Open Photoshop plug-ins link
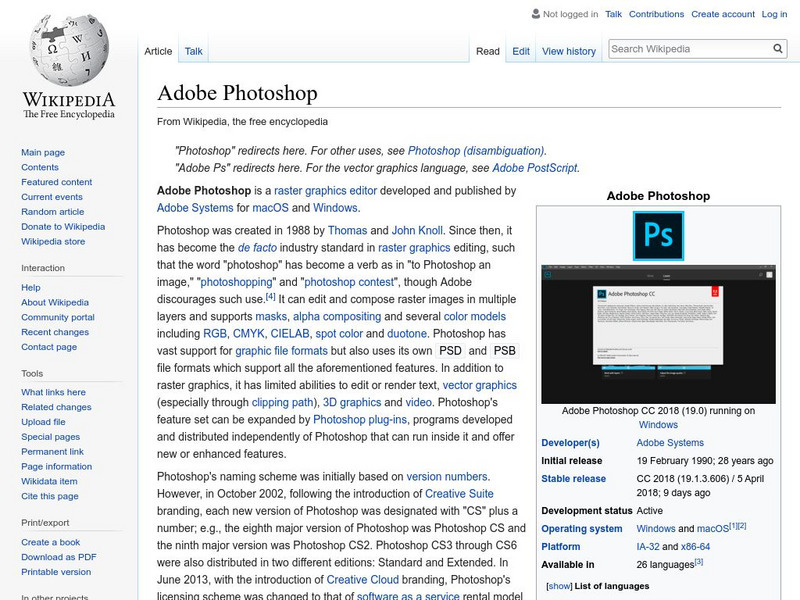The height and width of the screenshot is (600, 800). (360, 419)
